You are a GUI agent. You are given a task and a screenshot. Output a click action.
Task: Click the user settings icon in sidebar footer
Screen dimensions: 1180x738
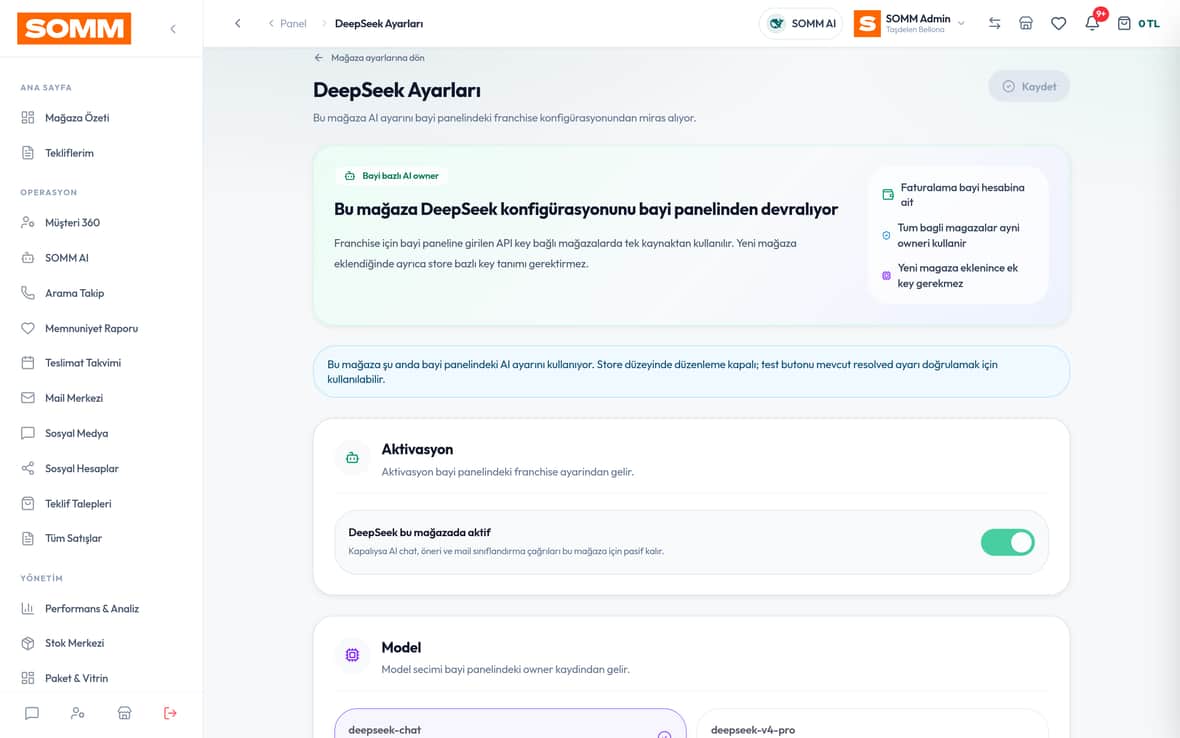(x=78, y=712)
